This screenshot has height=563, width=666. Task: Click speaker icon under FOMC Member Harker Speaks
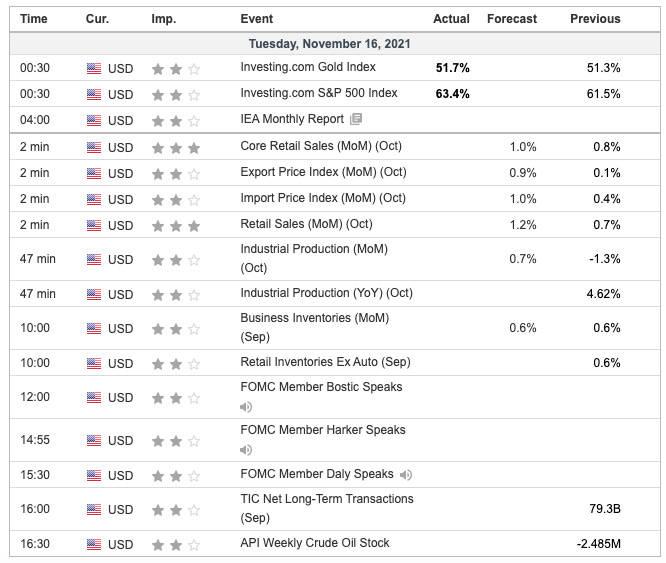click(246, 450)
